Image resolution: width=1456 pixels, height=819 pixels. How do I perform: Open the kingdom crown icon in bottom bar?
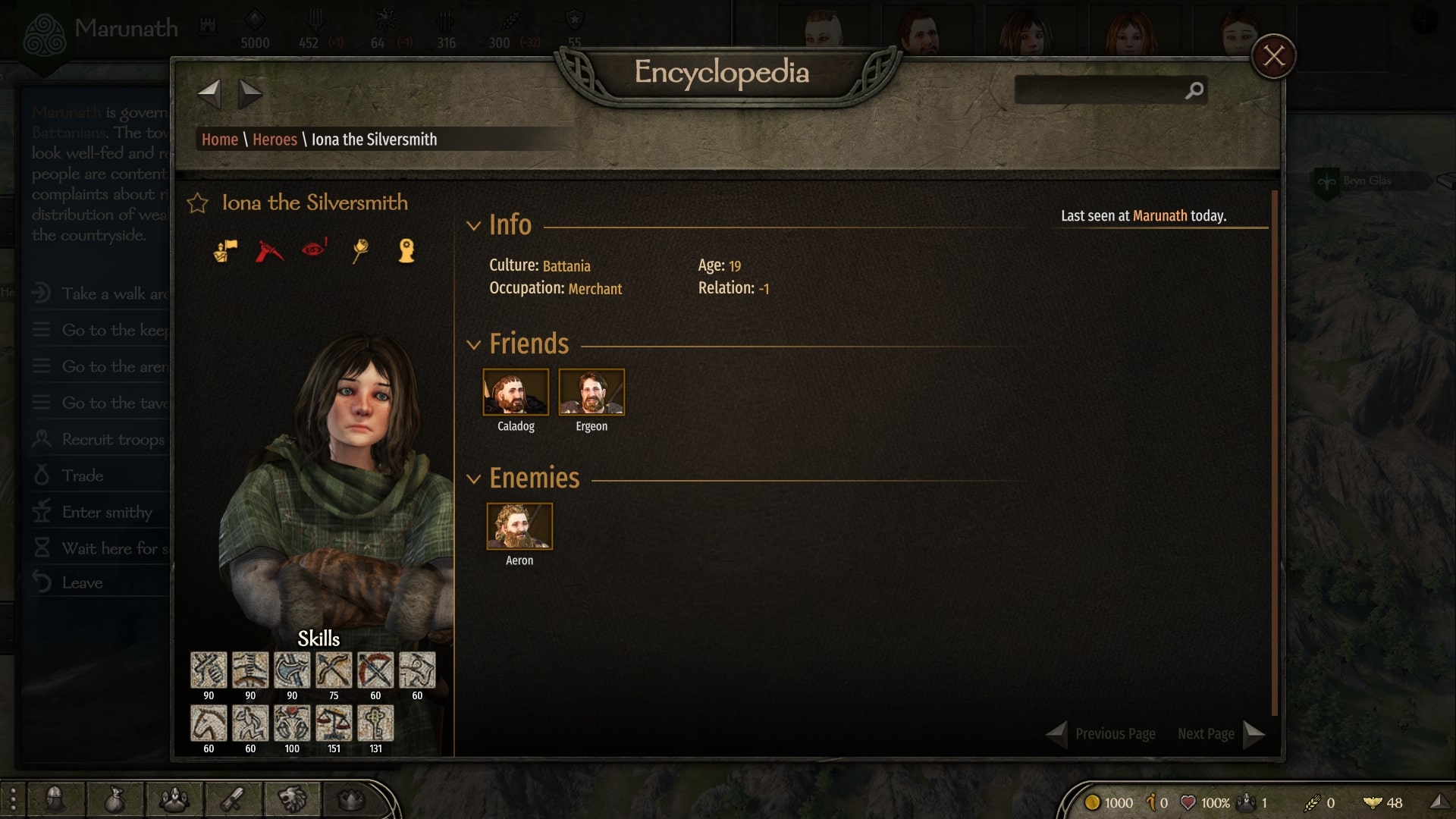coord(350,799)
